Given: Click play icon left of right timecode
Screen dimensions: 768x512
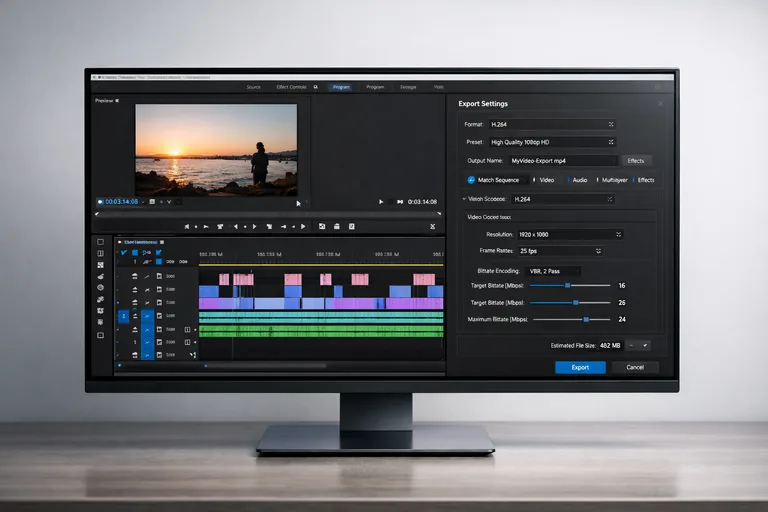Looking at the screenshot, I should pos(381,202).
